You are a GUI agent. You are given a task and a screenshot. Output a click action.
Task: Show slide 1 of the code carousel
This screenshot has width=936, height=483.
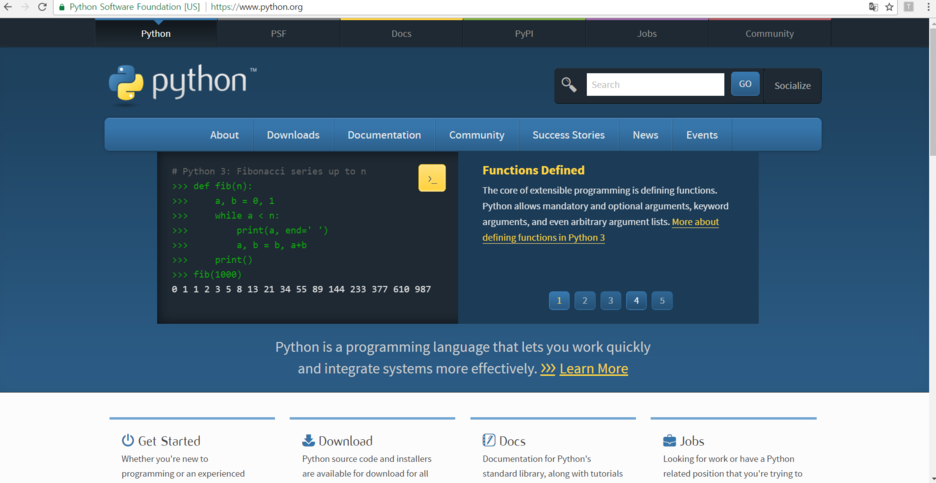[559, 300]
